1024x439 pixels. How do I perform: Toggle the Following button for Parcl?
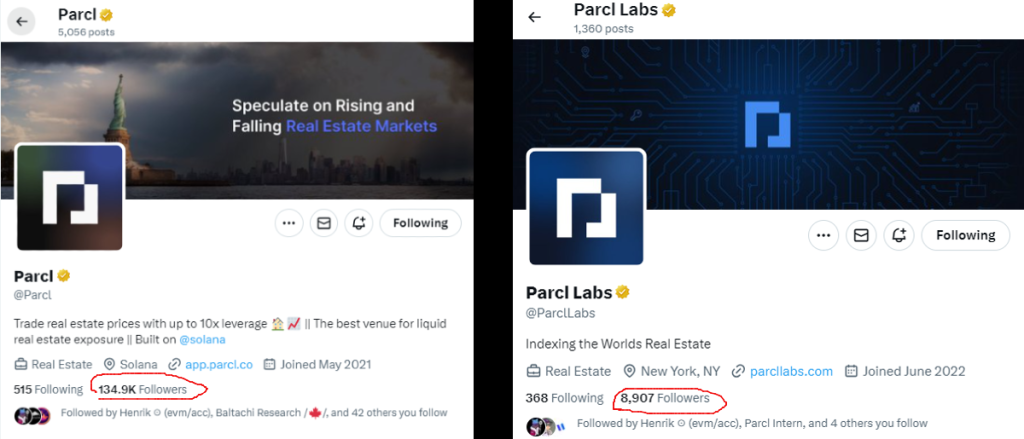420,223
